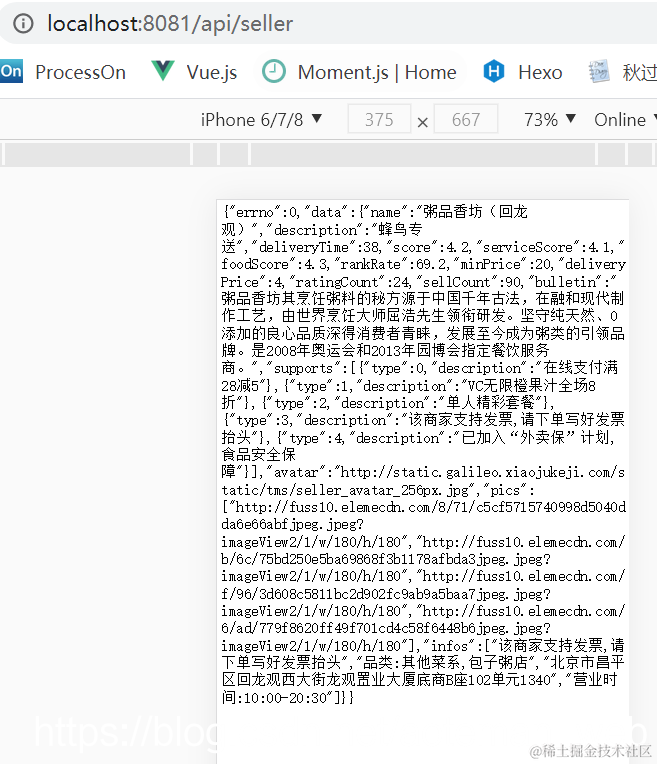
Task: Click the height field showing 667
Action: (x=465, y=119)
